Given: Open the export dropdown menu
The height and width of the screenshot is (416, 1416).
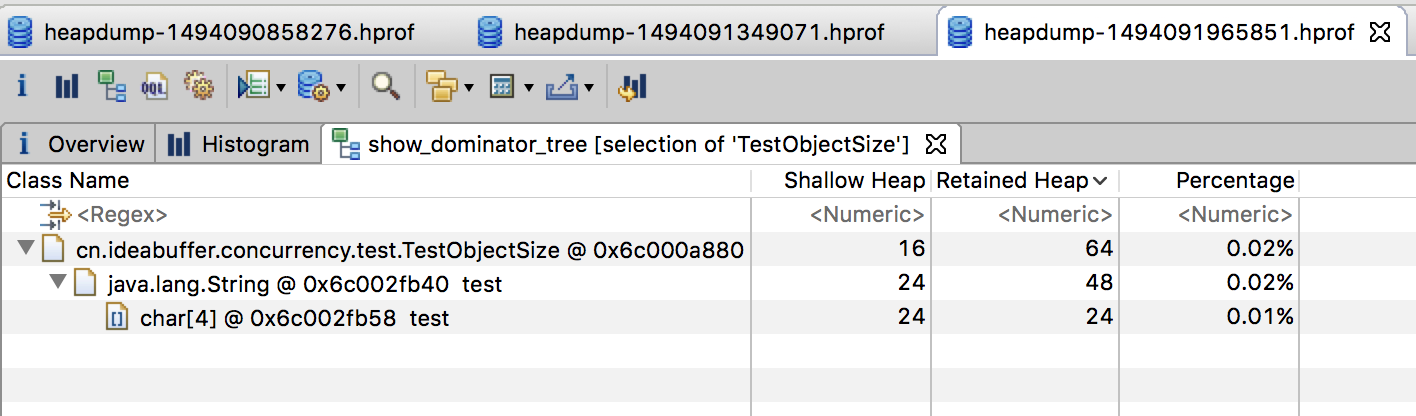Looking at the screenshot, I should point(588,88).
